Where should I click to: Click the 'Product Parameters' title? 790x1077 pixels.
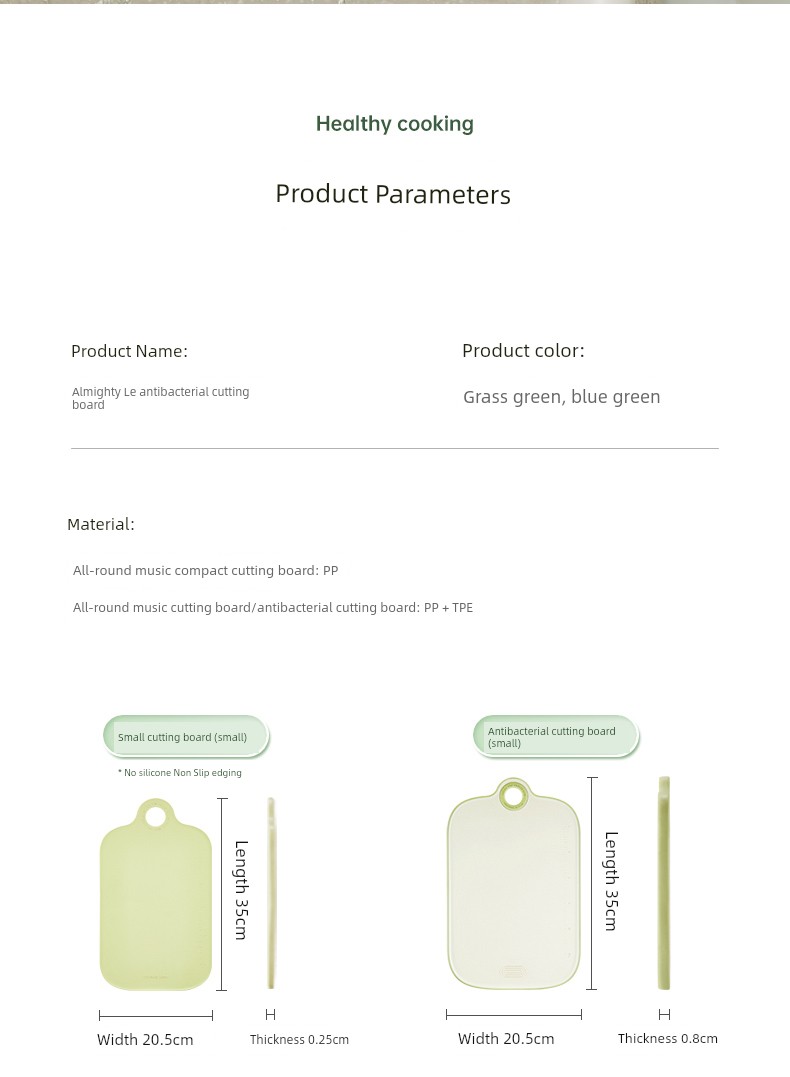tap(393, 194)
